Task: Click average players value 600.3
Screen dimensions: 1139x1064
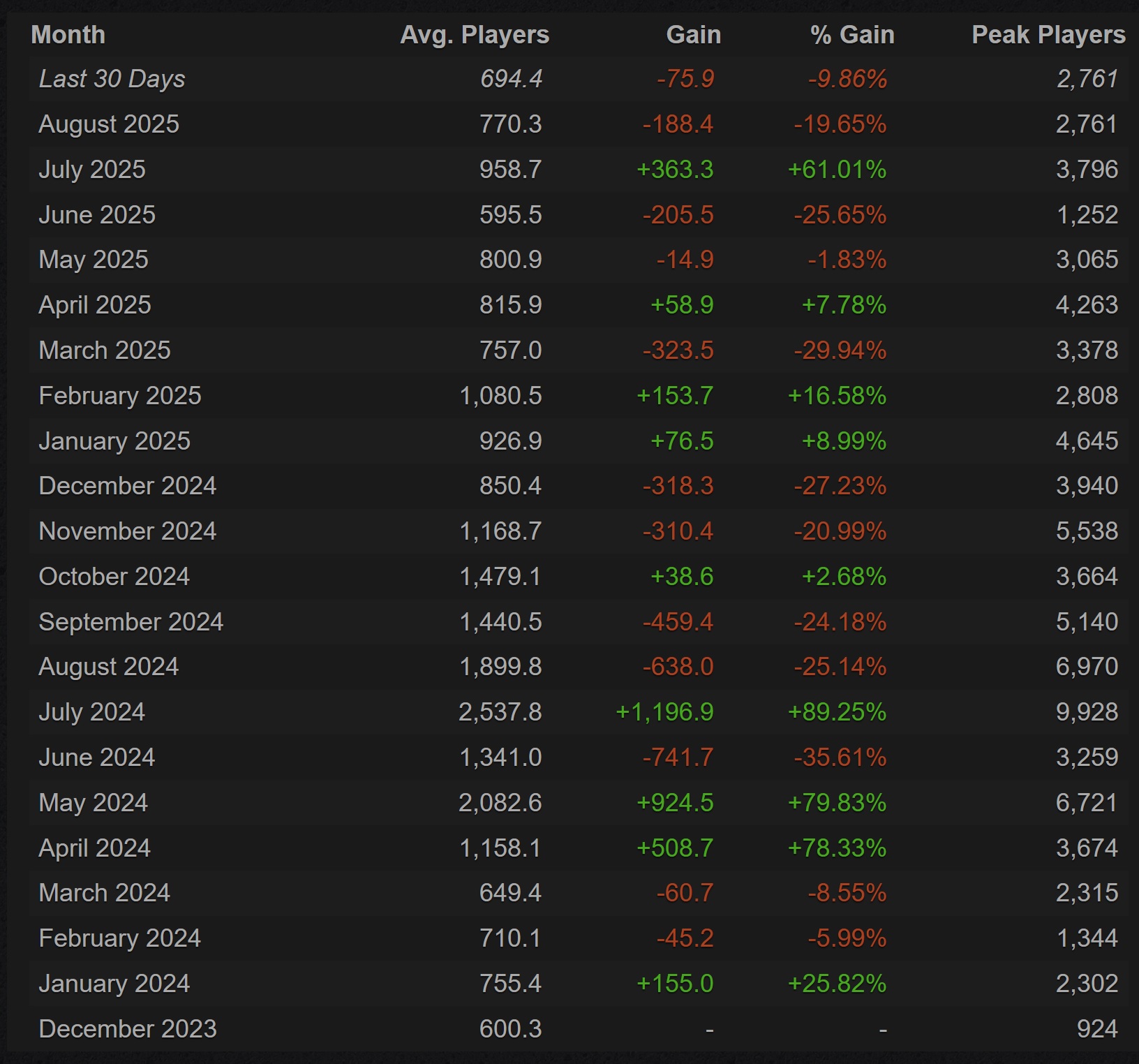Action: click(511, 1029)
